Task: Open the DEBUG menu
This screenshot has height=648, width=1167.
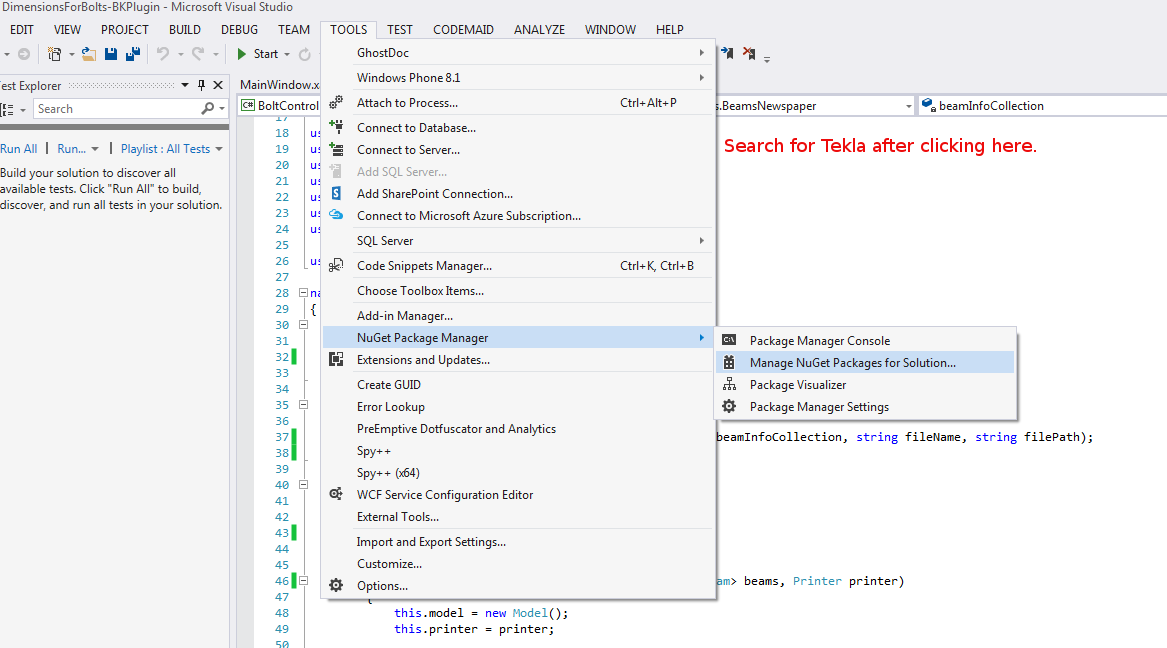Action: coord(240,30)
